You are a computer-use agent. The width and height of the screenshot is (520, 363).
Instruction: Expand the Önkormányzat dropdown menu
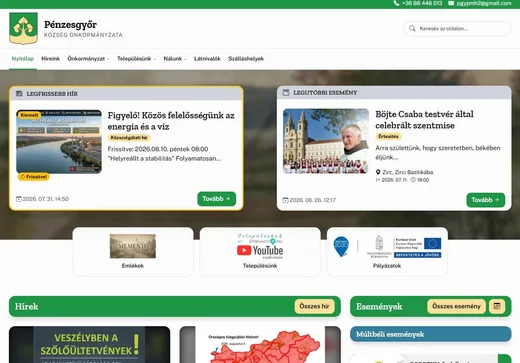pos(88,59)
